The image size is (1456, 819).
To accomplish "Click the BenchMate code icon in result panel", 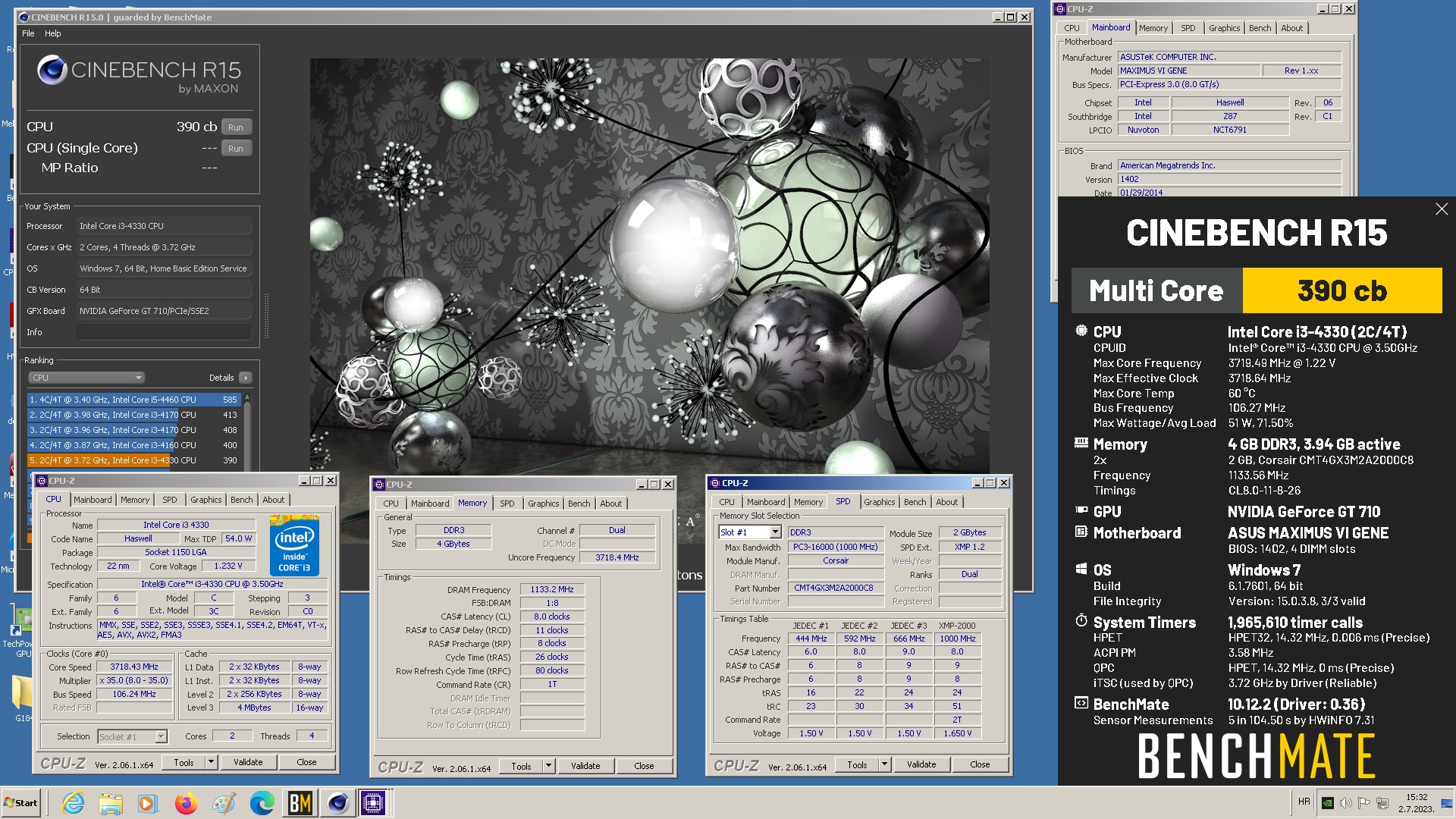I will click(x=1081, y=704).
